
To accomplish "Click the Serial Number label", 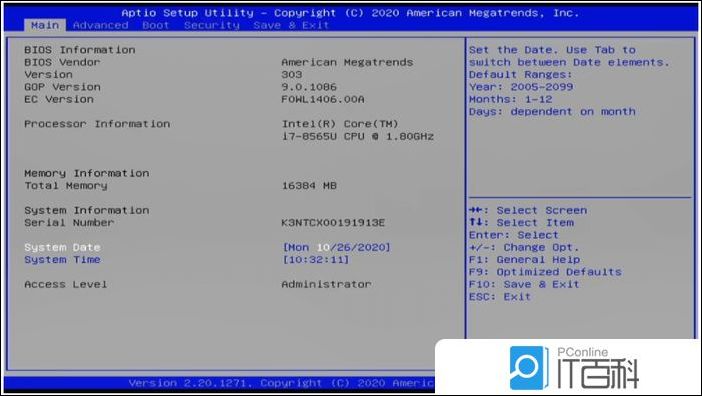I will click(69, 222).
